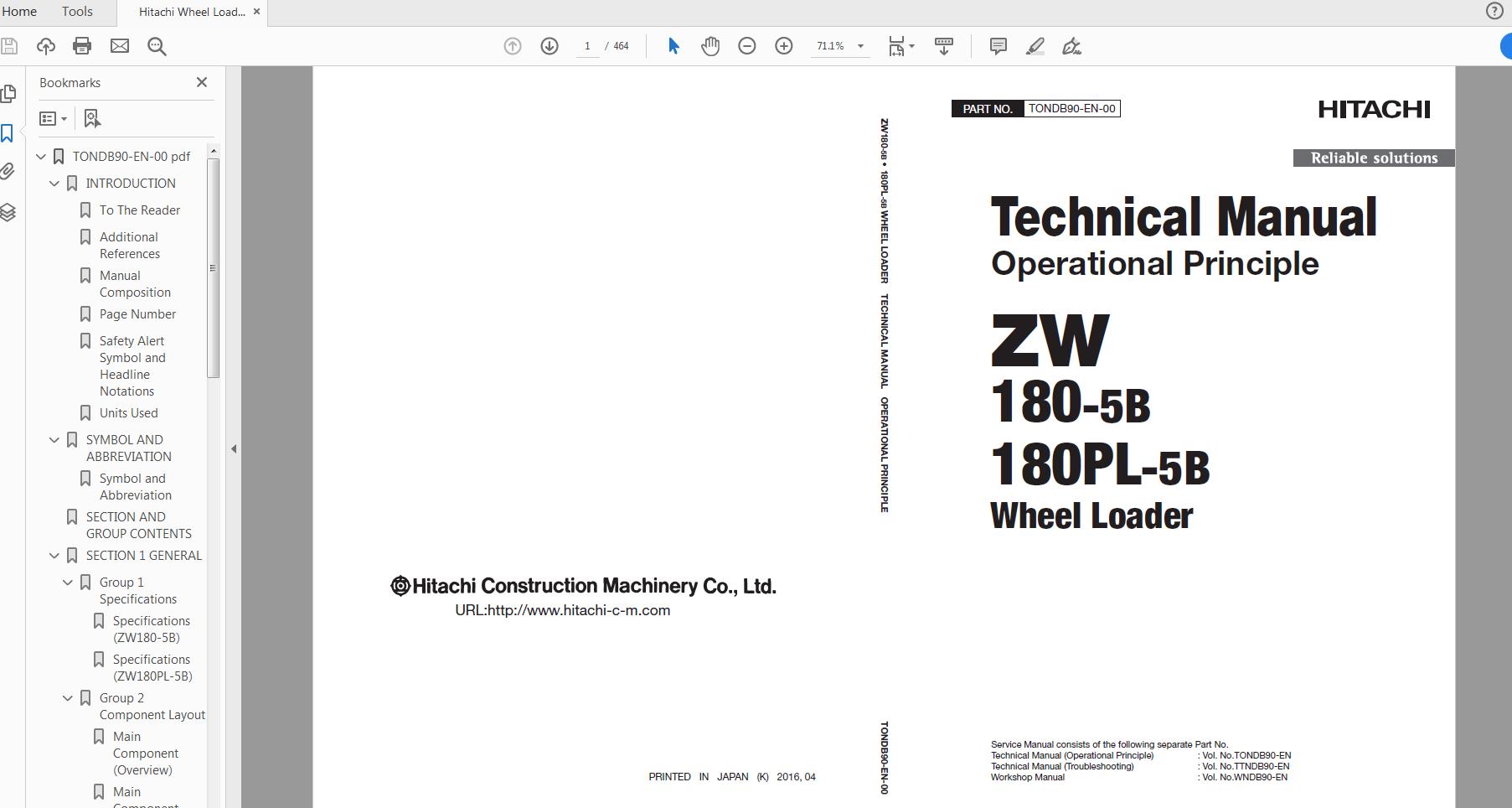Viewport: 1512px width, 808px height.
Task: Click the Save file icon
Action: (x=8, y=46)
